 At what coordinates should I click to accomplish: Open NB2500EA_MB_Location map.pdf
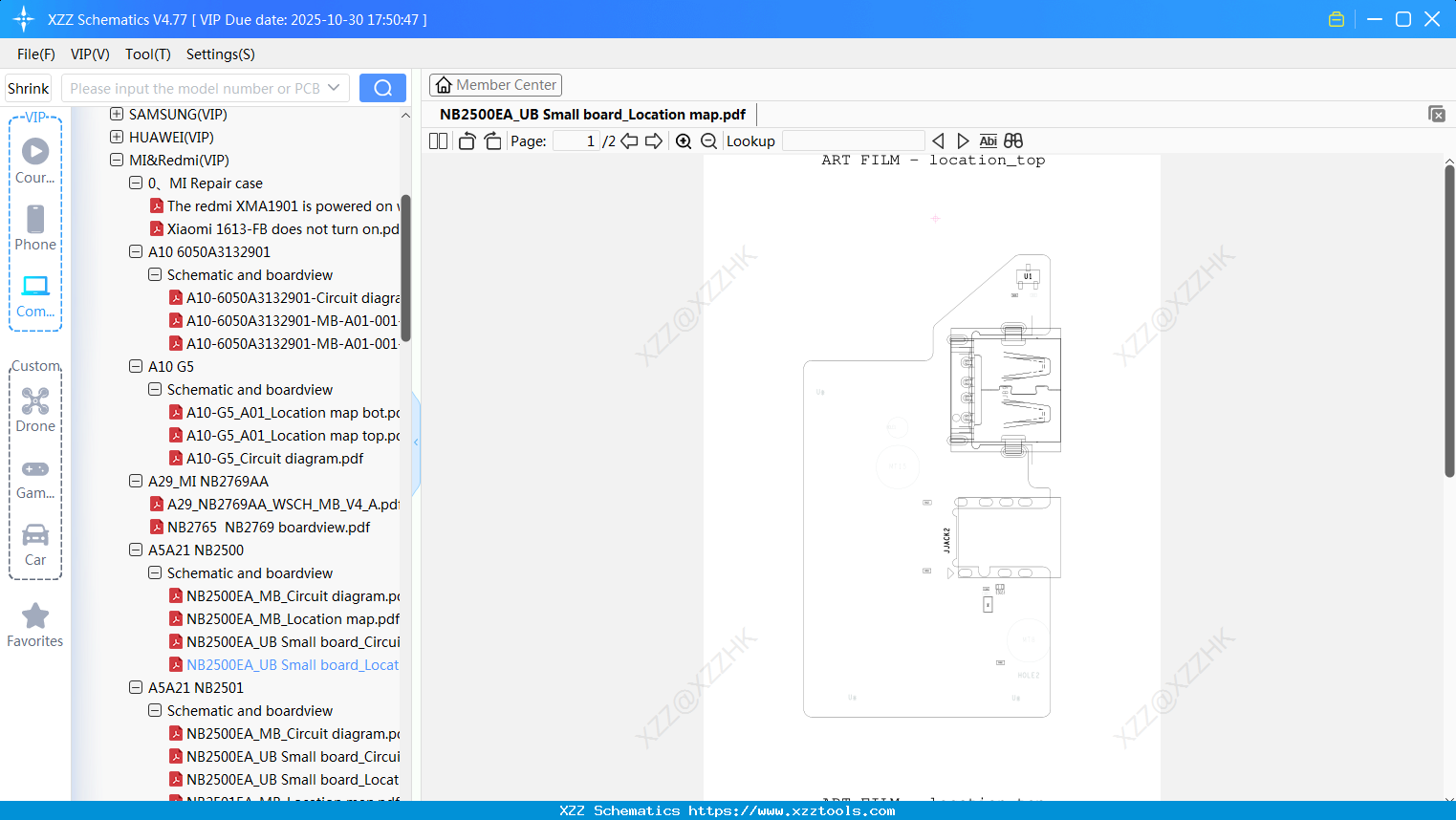click(285, 619)
